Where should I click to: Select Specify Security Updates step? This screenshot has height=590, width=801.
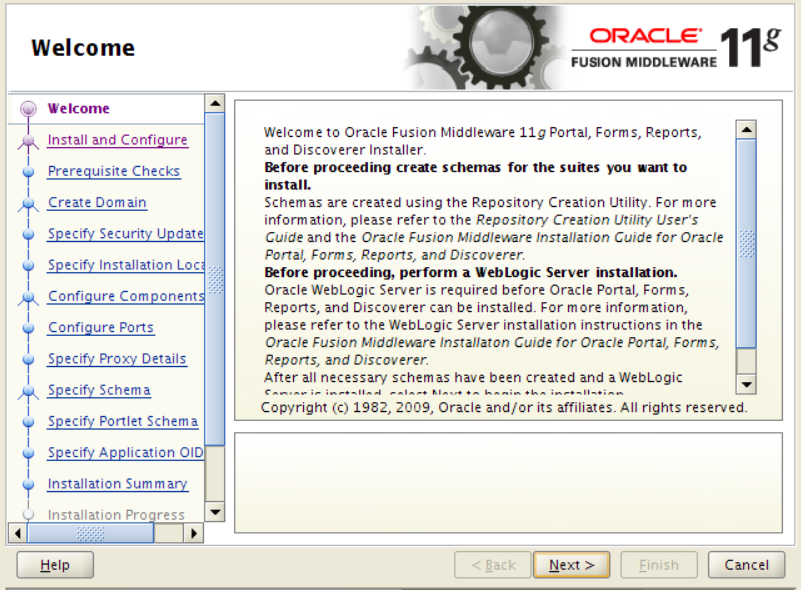(125, 233)
